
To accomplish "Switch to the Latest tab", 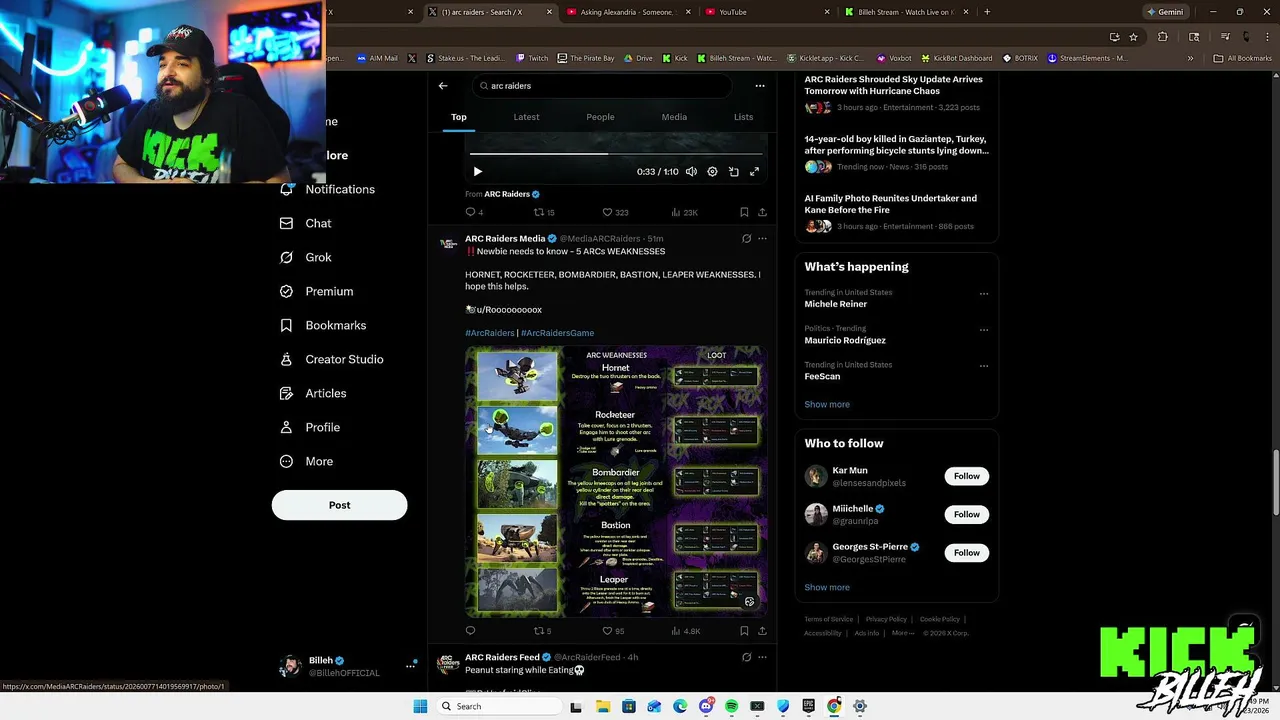I will pos(526,117).
